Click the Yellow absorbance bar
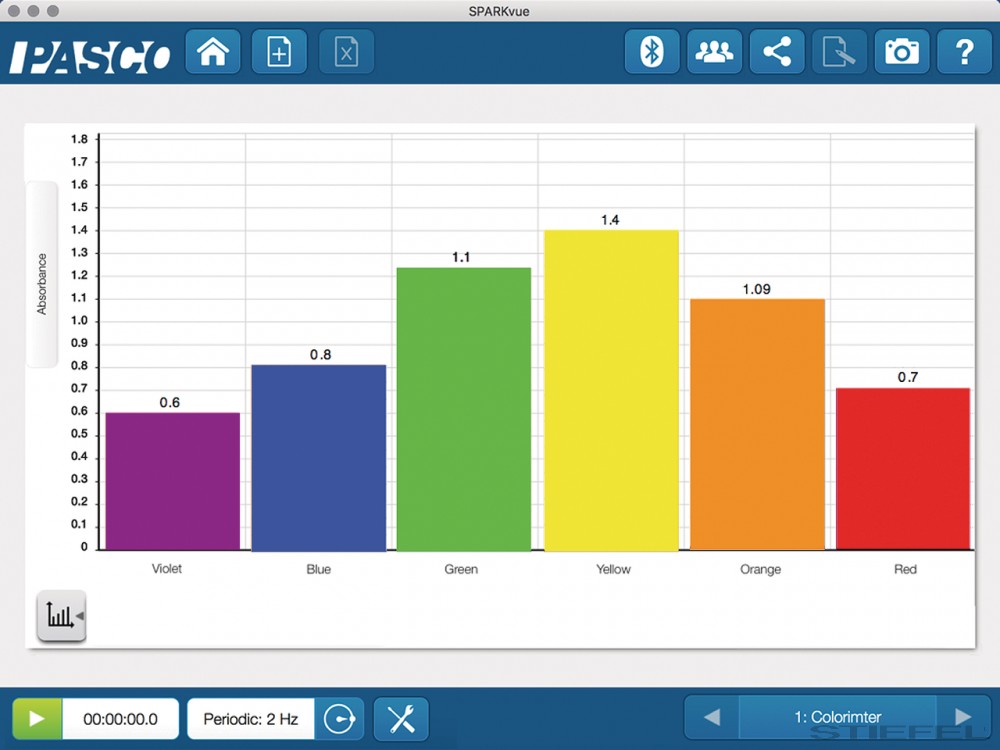Viewport: 1000px width, 750px height. pos(611,390)
